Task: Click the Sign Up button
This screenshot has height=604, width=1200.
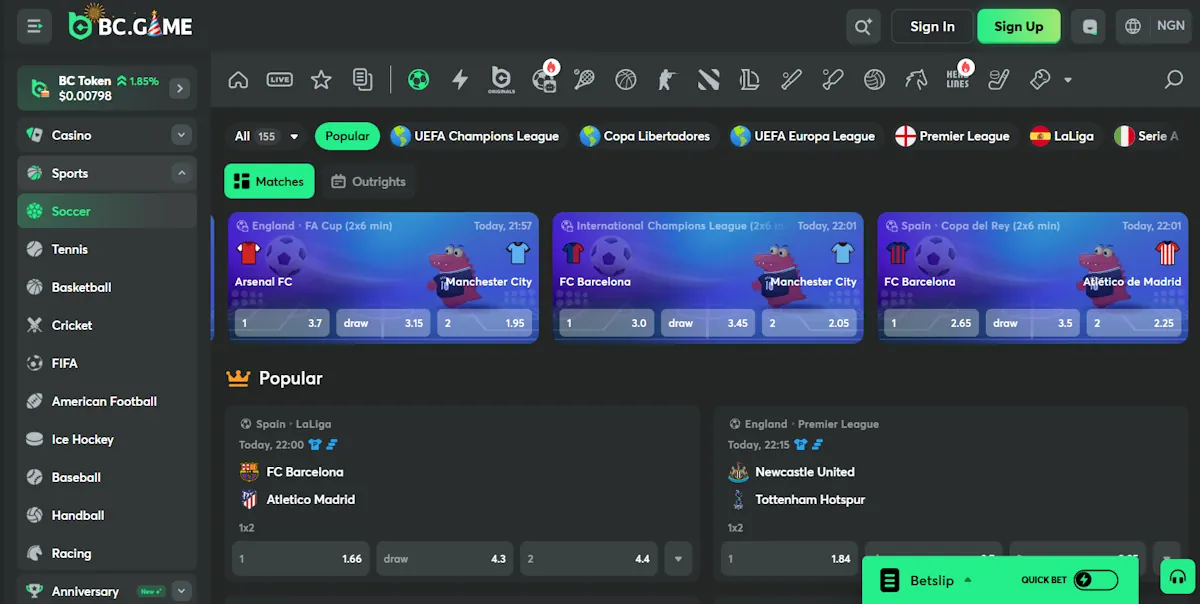Action: tap(1018, 27)
